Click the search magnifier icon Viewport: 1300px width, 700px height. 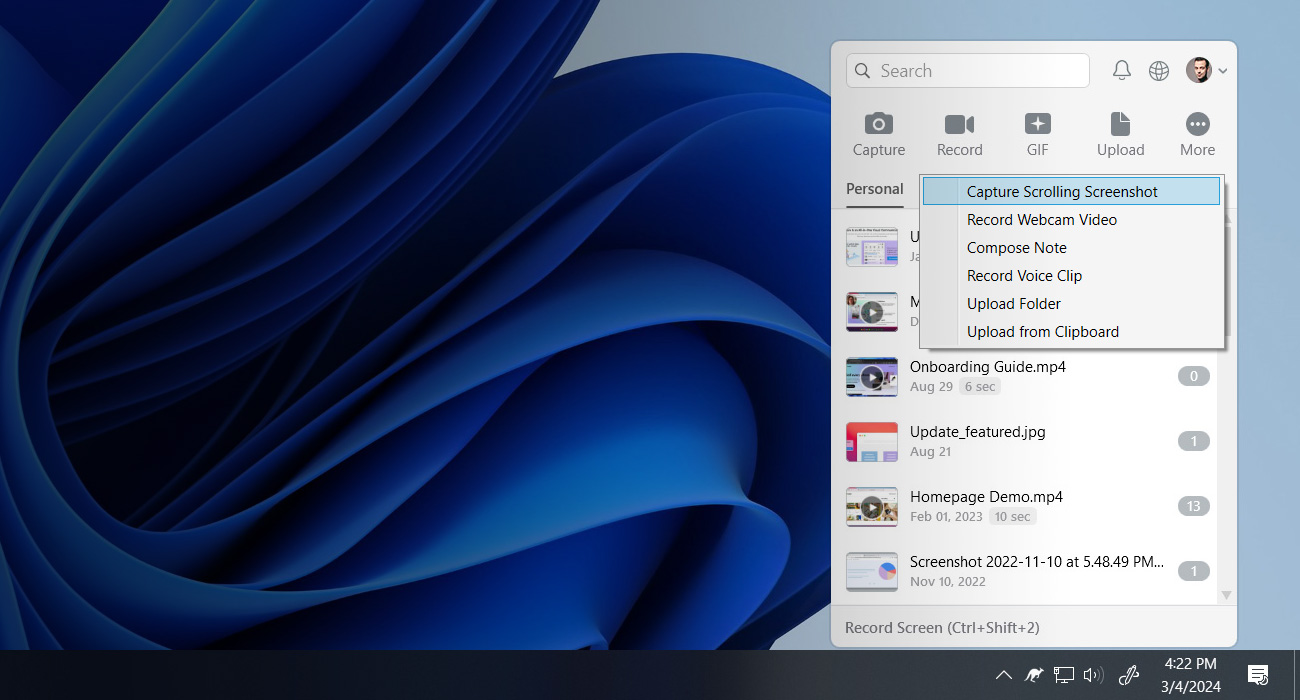pos(862,70)
